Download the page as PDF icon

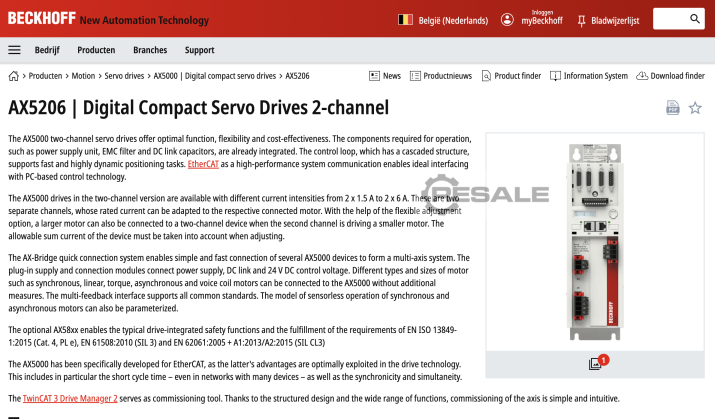click(x=673, y=108)
